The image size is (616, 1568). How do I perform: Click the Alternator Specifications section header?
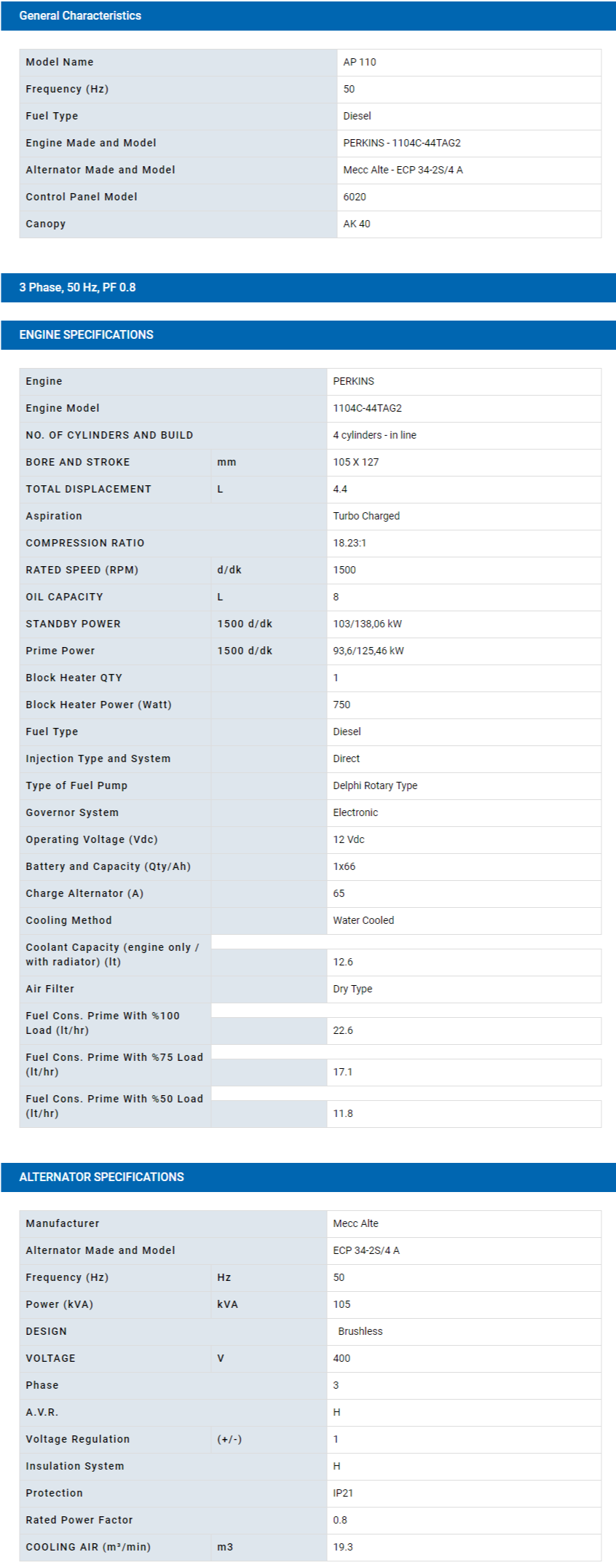101,1177
